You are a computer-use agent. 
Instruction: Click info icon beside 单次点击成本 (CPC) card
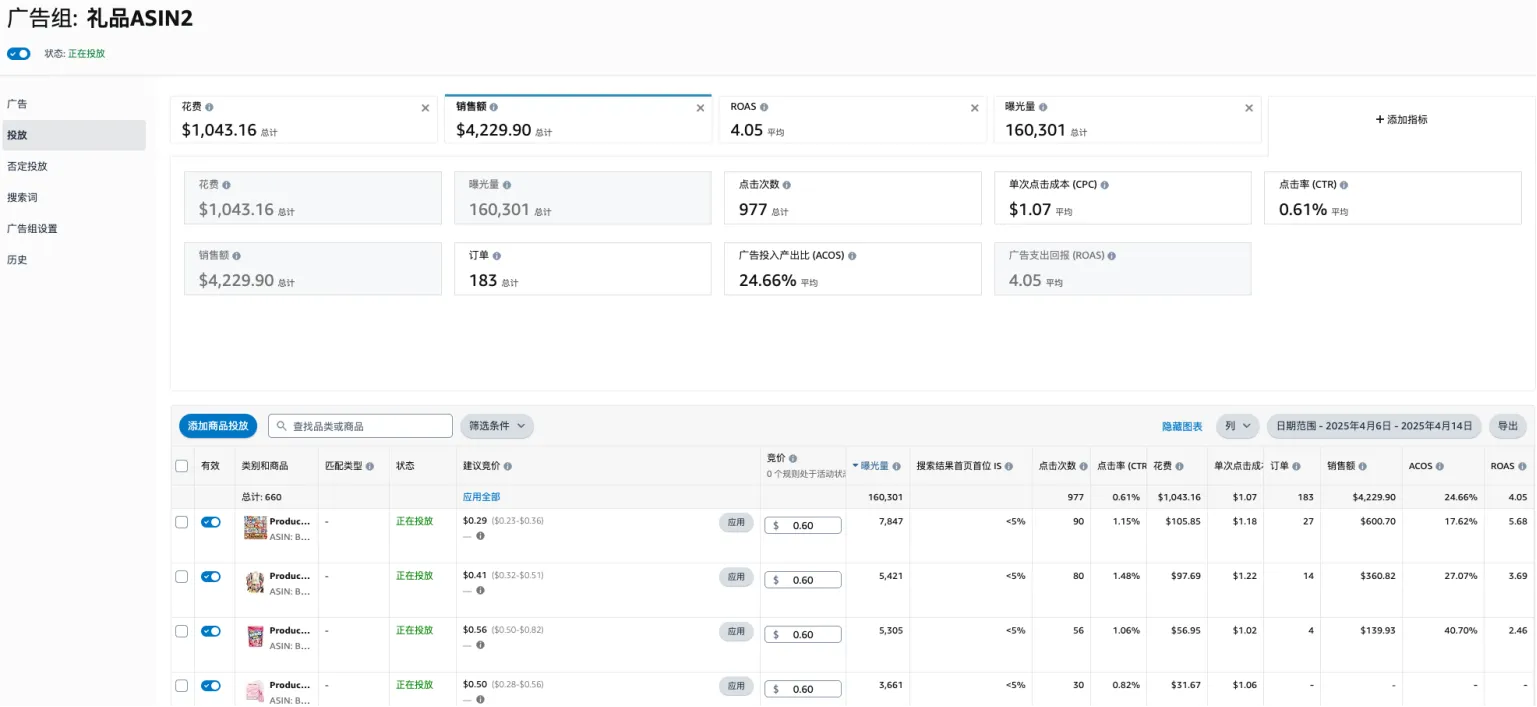[x=1104, y=185]
